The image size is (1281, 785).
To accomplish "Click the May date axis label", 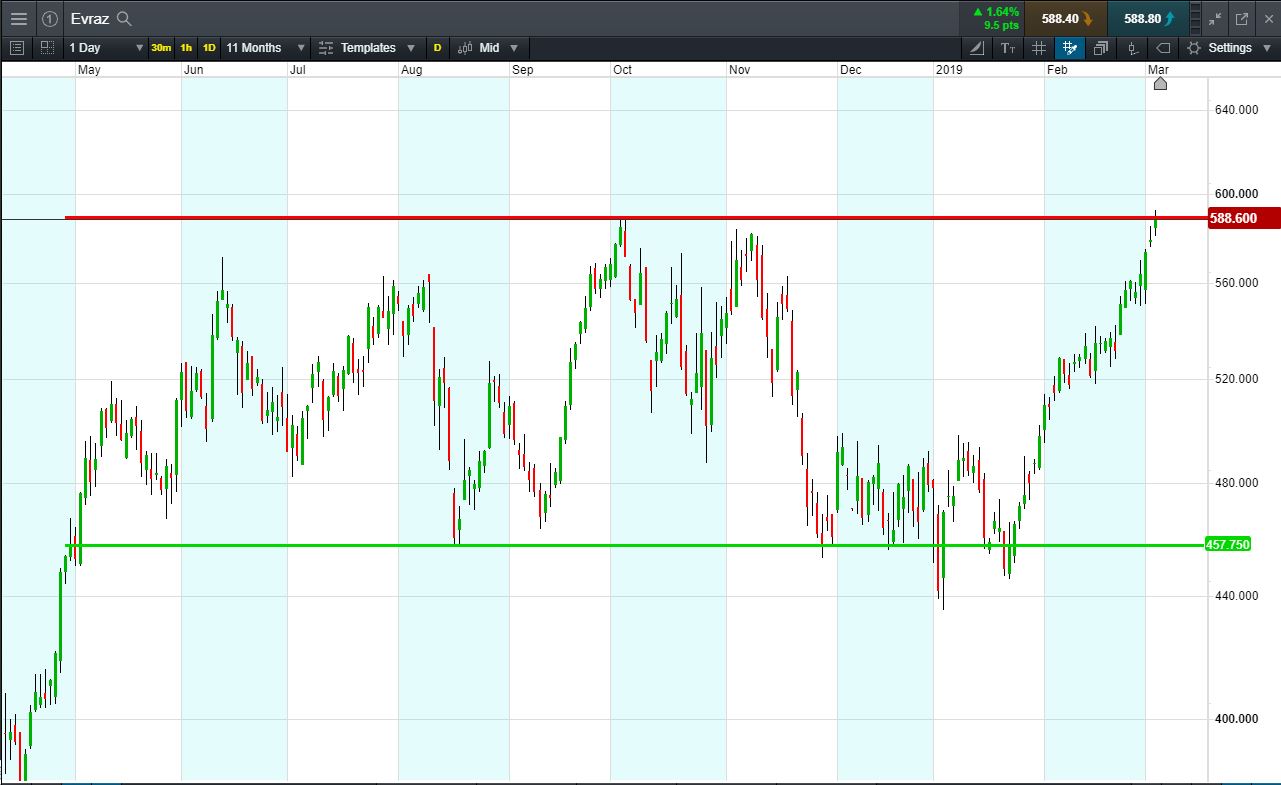I will pyautogui.click(x=89, y=70).
